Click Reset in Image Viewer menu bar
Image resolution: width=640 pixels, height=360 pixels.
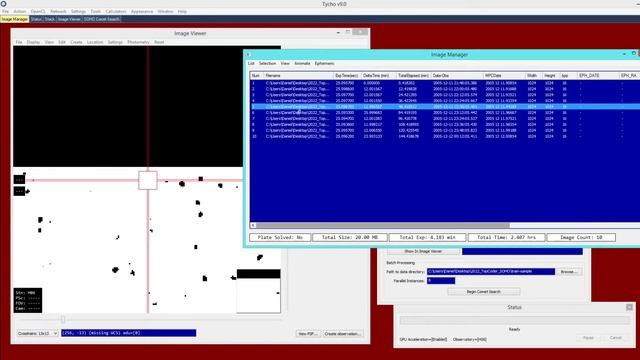[159, 42]
